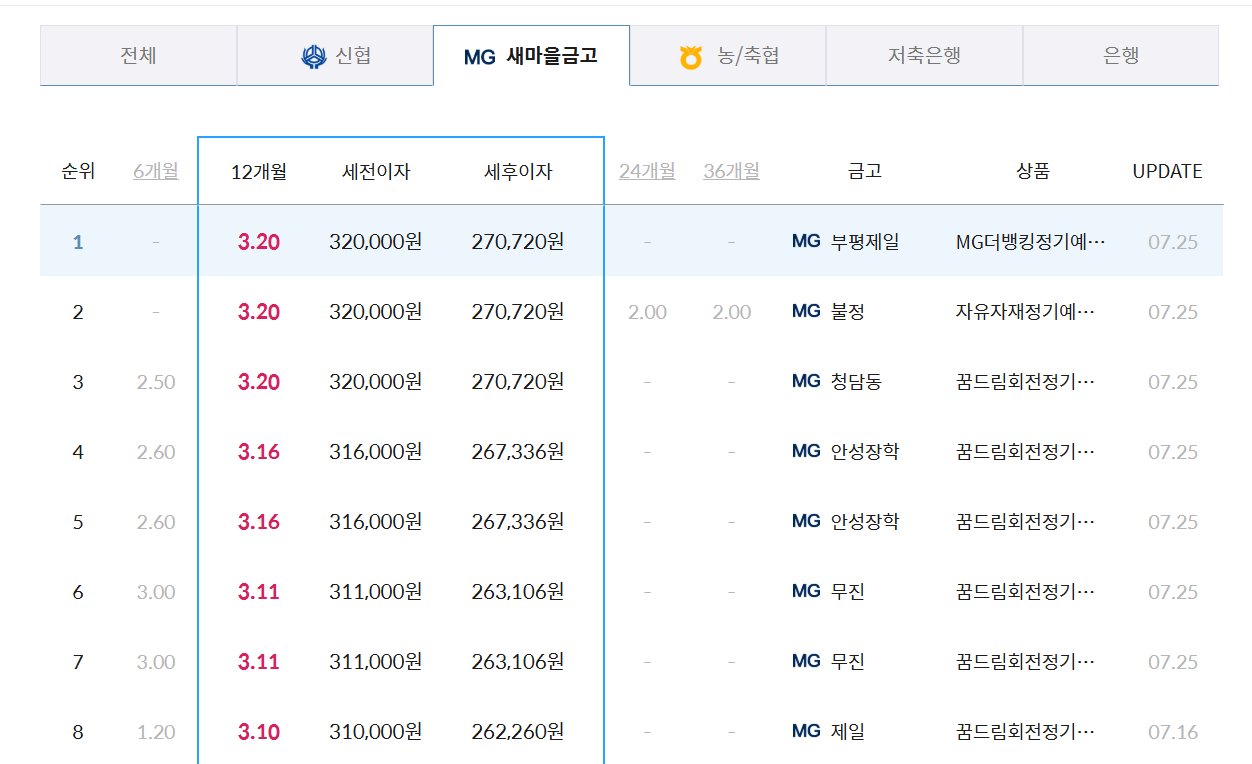Click MG logo in rank 4 안성장학 row
Image resolution: width=1252 pixels, height=764 pixels.
click(806, 451)
